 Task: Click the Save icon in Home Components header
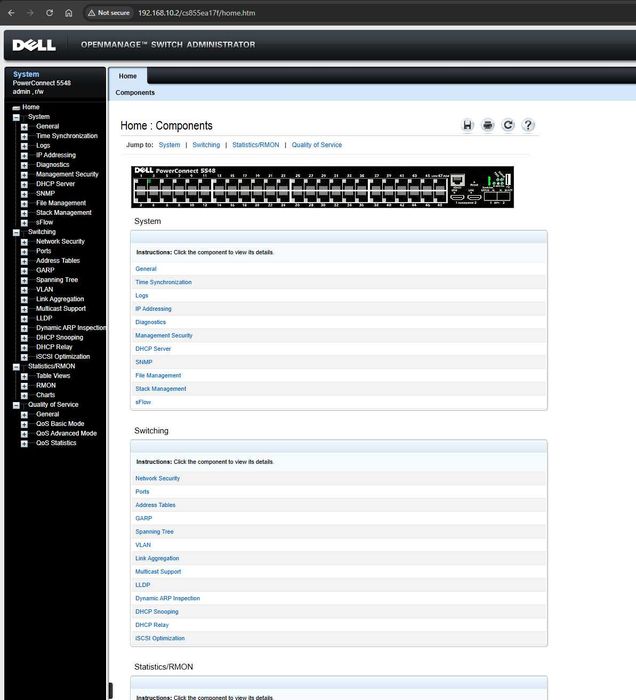pos(467,125)
